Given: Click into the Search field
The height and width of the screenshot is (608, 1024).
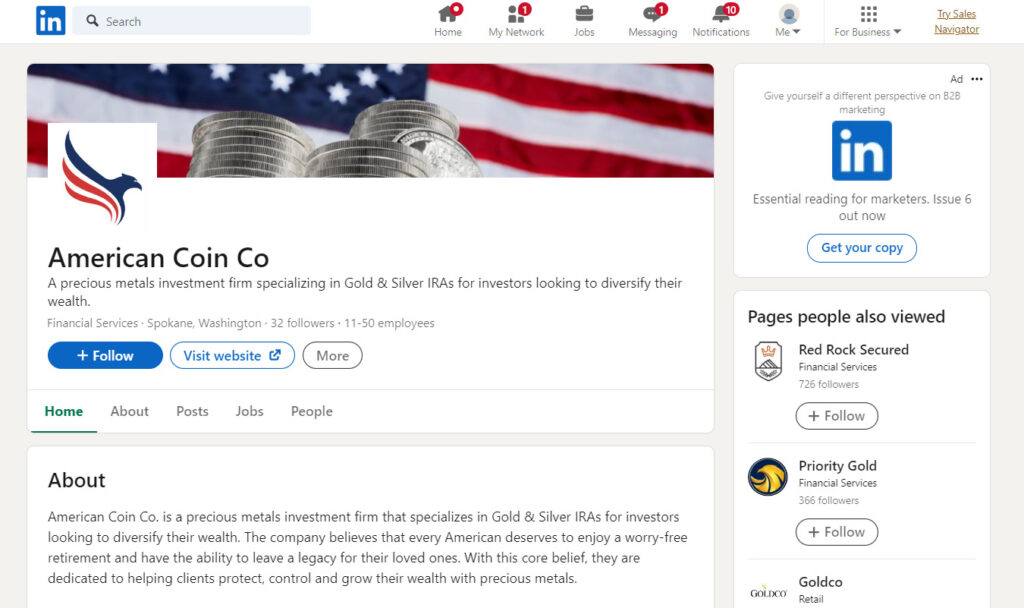Looking at the screenshot, I should [191, 21].
